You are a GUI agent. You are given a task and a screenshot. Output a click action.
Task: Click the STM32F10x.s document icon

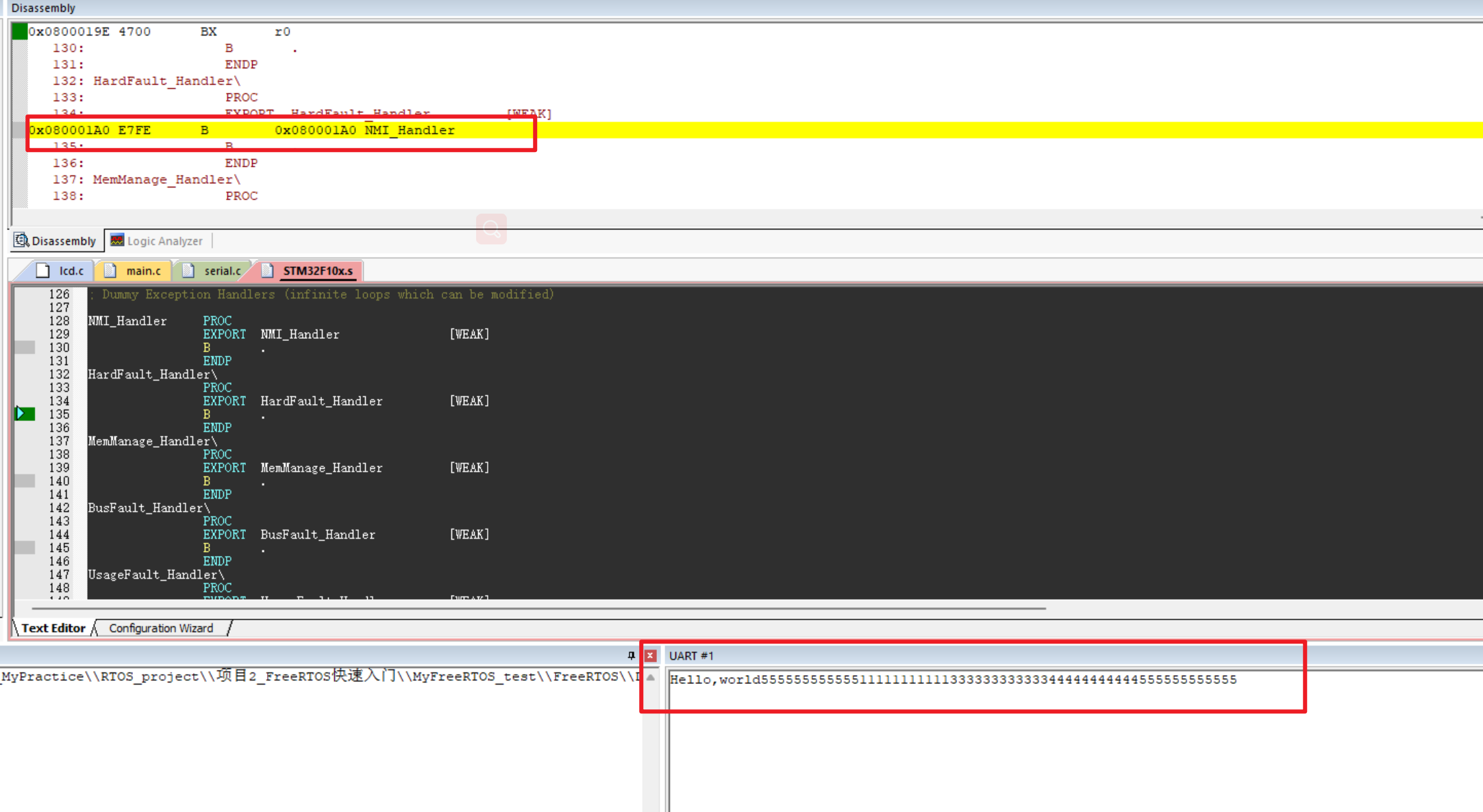[x=267, y=270]
